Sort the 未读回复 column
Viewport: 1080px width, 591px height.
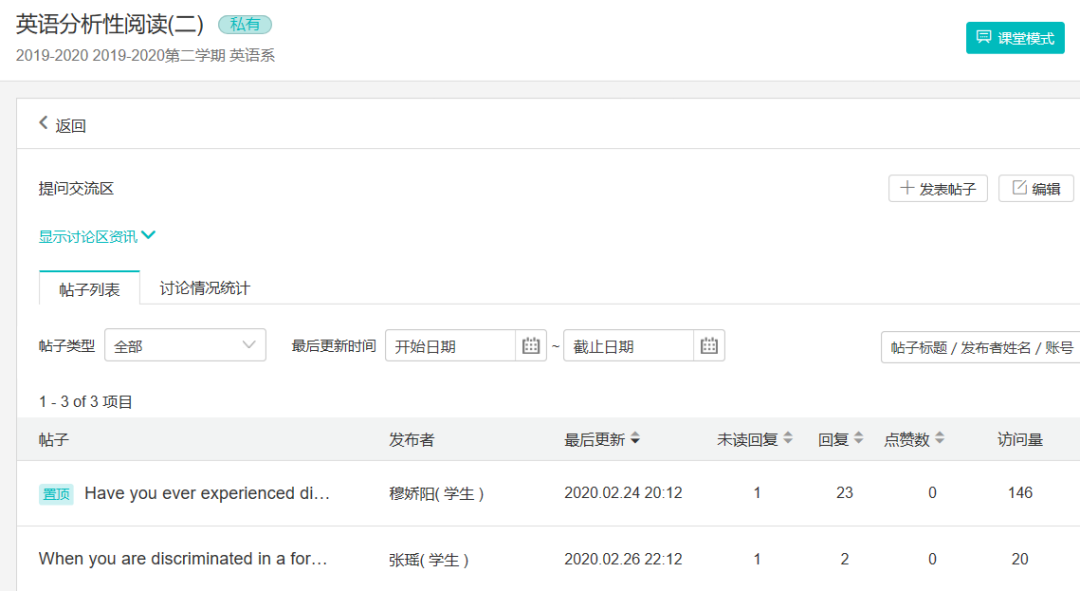788,439
